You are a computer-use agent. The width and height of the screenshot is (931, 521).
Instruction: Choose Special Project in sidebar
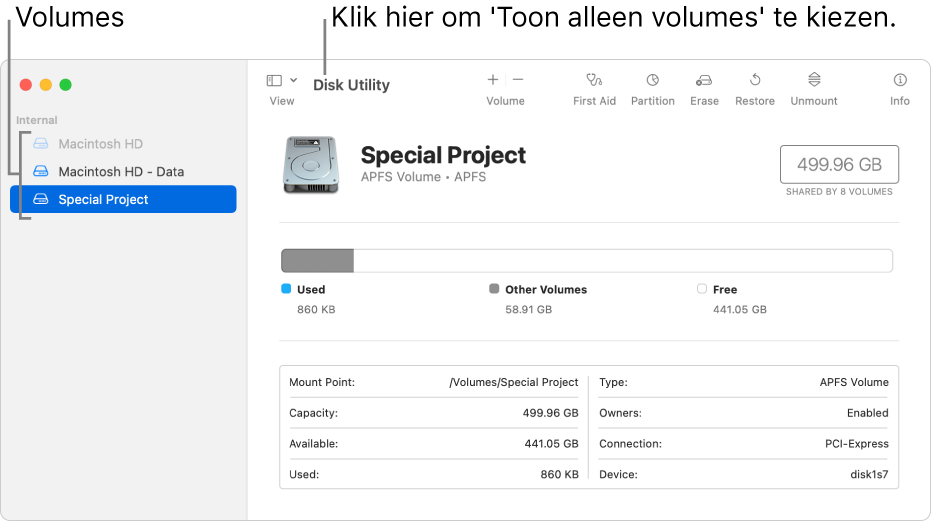124,199
